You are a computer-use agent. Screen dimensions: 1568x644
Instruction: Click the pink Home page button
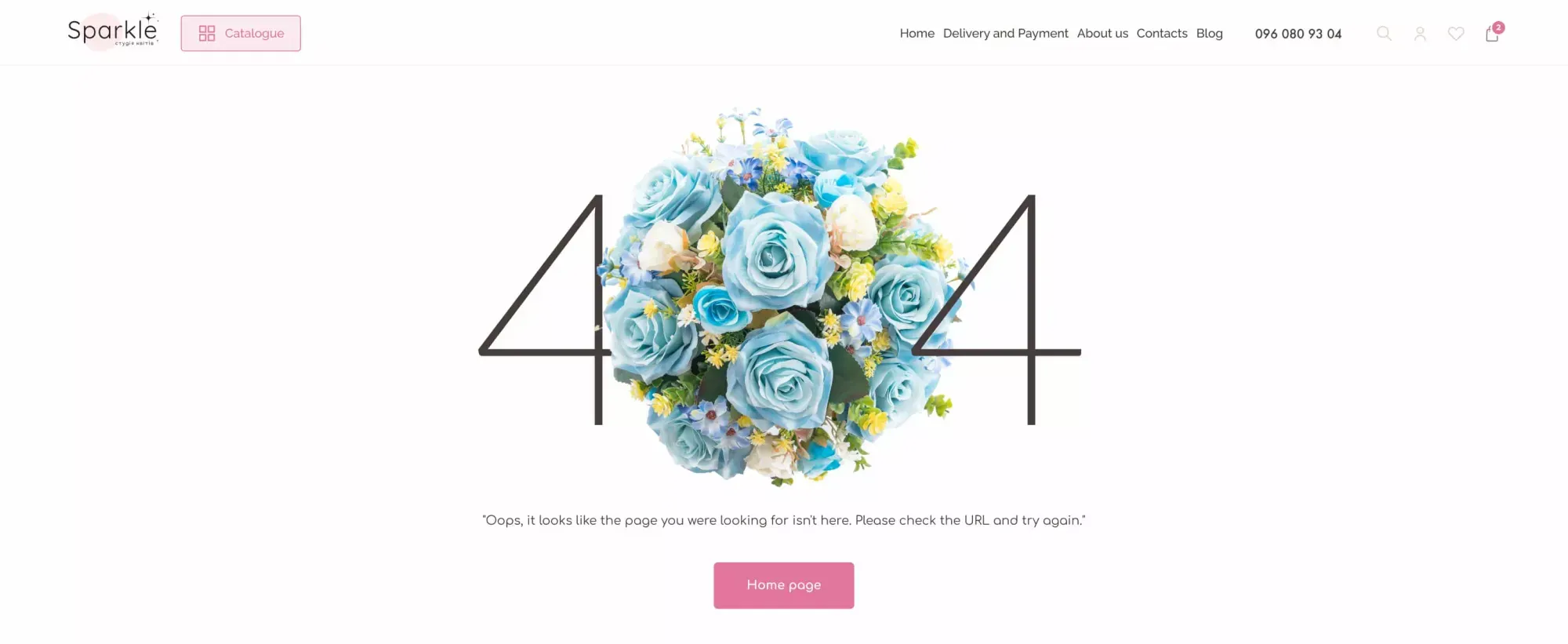click(784, 585)
